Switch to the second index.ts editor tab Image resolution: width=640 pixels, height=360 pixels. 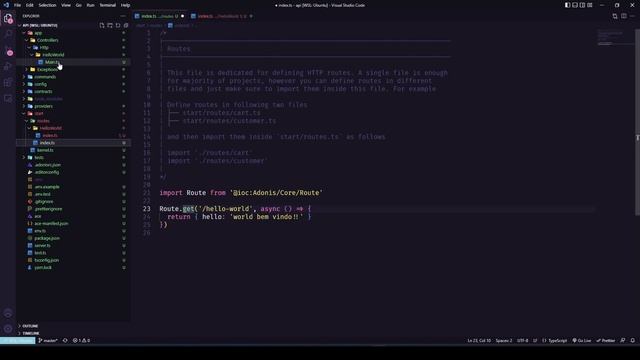point(222,16)
